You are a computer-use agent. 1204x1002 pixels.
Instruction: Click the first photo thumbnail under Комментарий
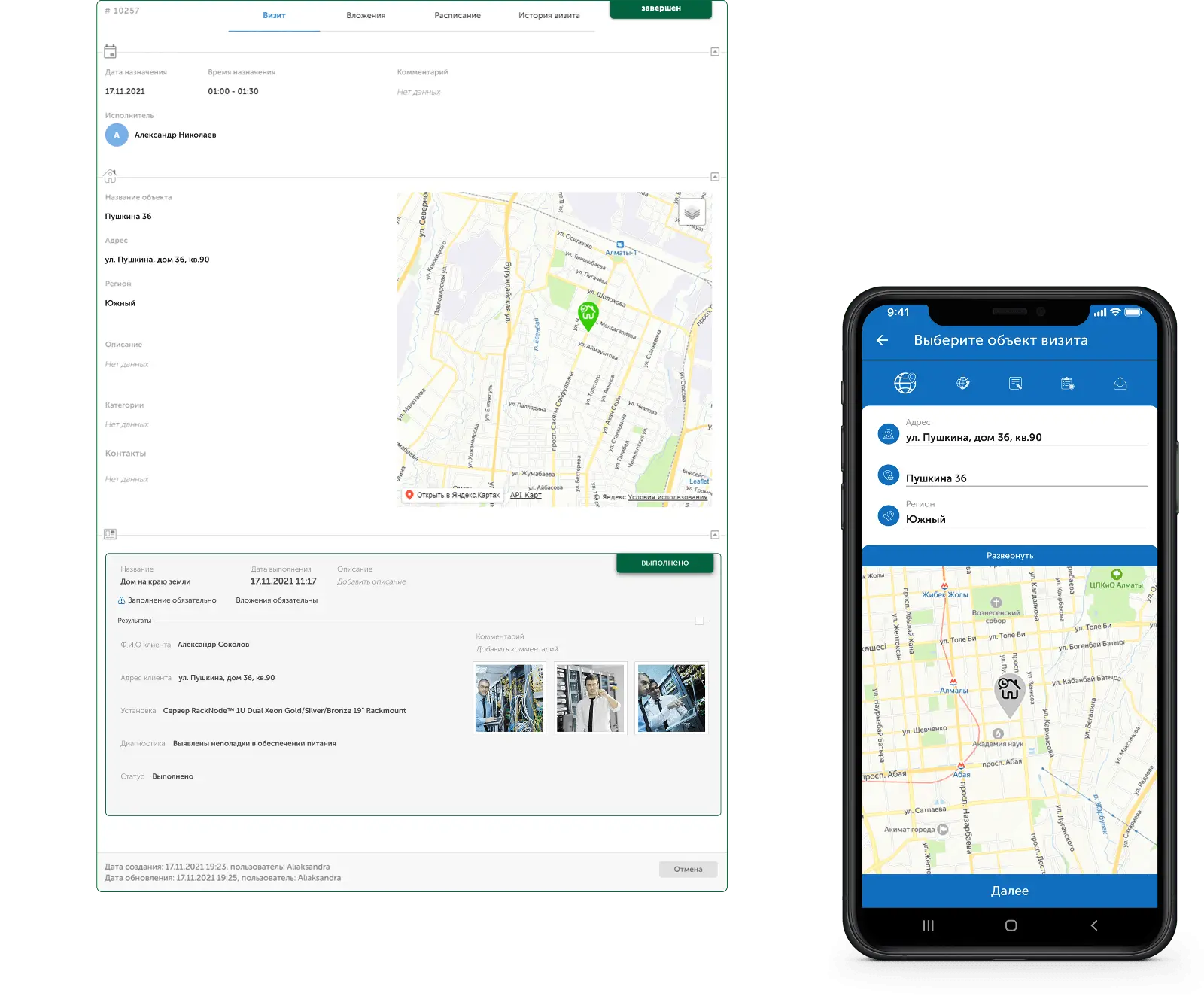click(x=509, y=698)
